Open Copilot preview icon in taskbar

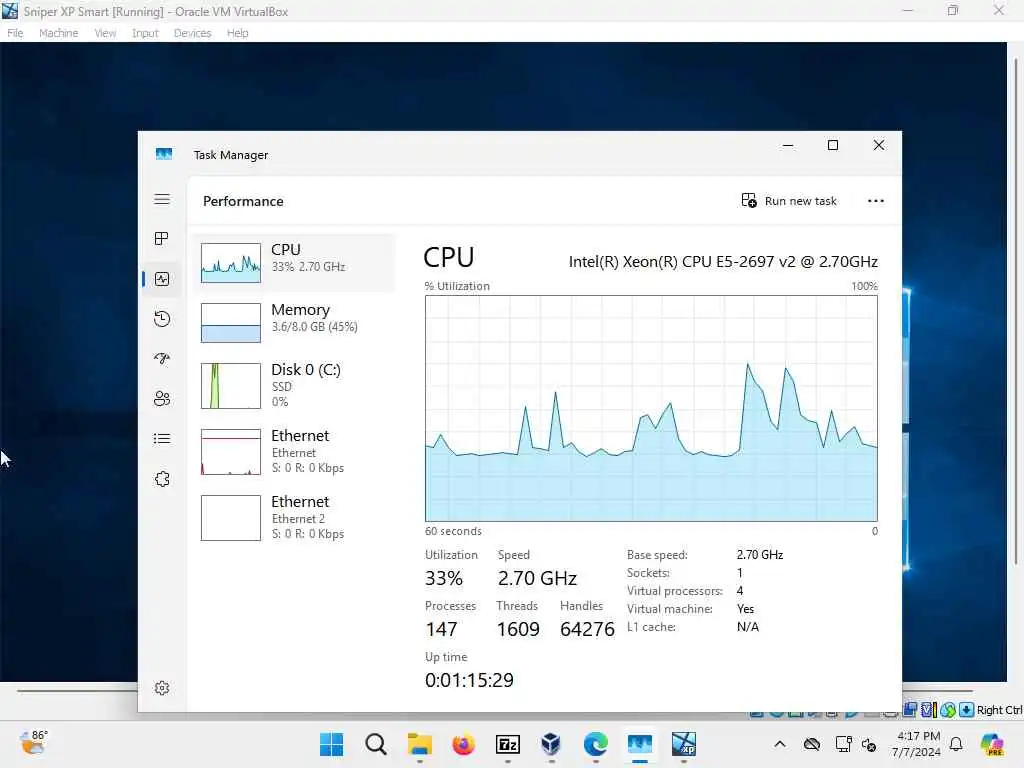point(993,744)
